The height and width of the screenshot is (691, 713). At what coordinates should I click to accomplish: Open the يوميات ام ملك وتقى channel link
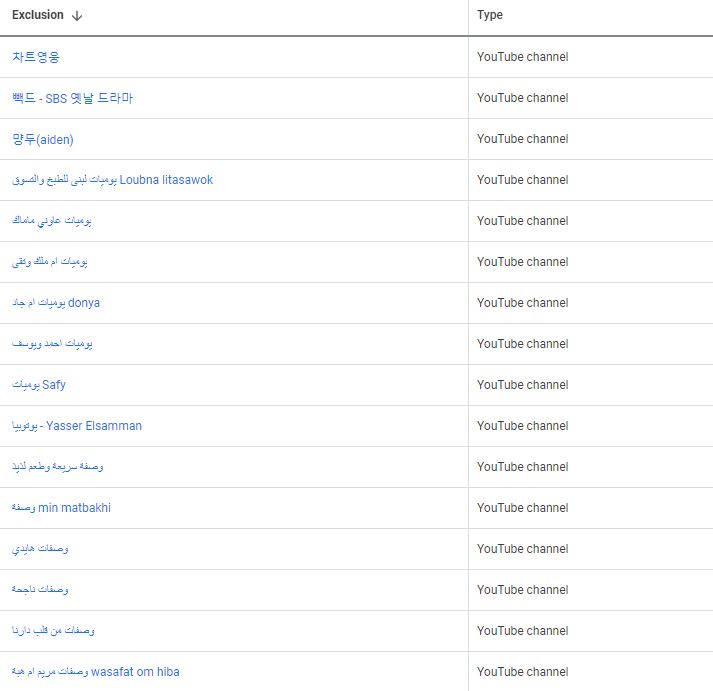[x=50, y=262]
